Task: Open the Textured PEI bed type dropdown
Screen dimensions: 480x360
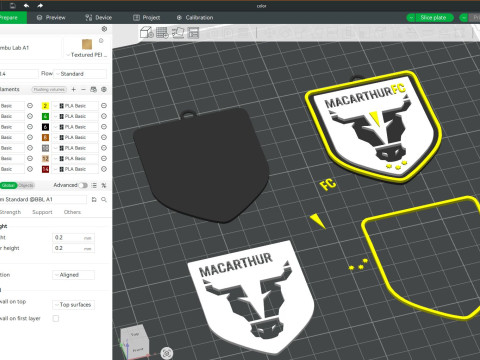Action: coord(87,55)
